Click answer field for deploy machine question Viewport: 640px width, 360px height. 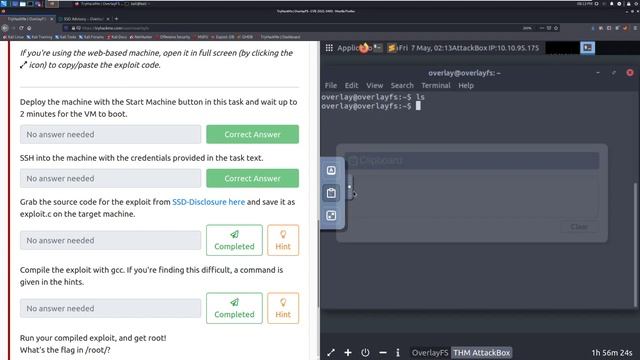[110, 134]
